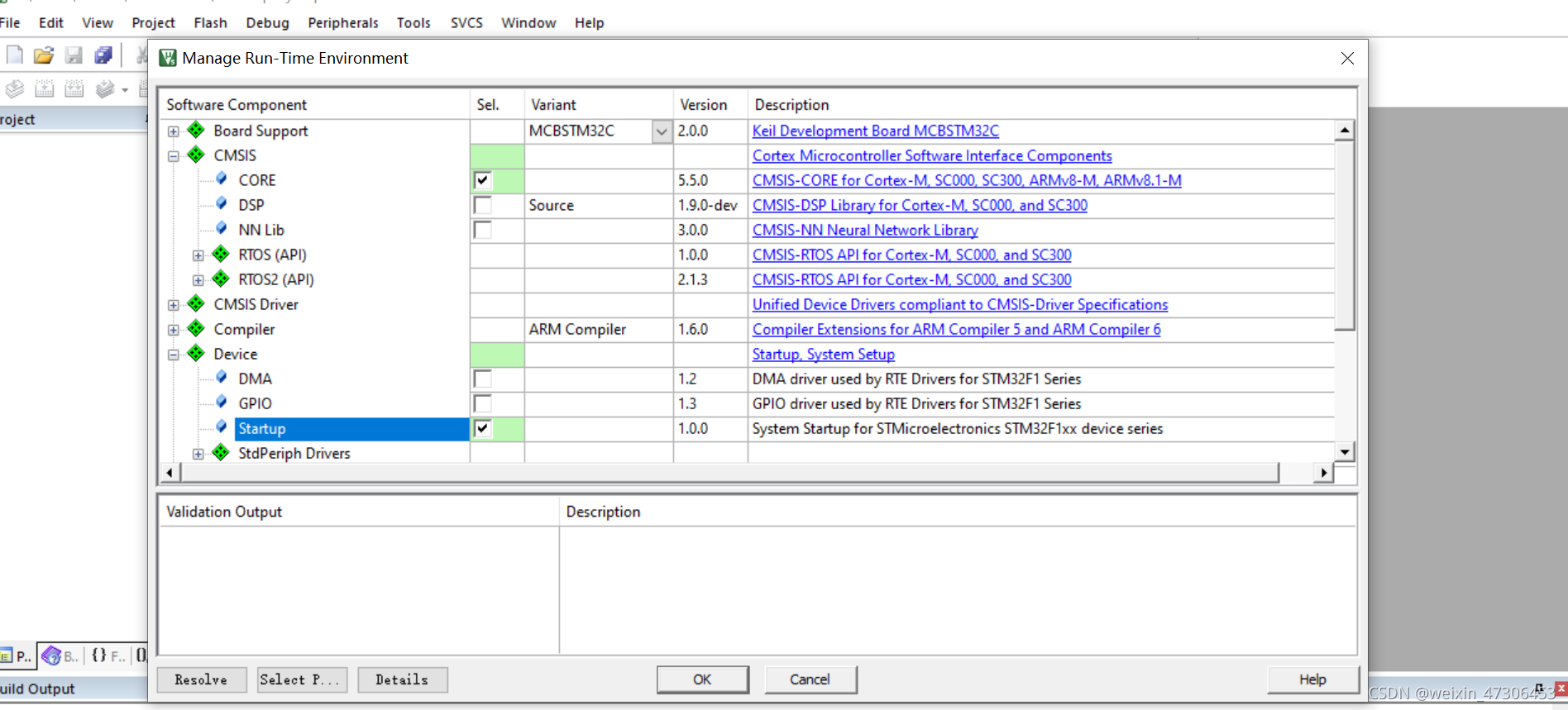Check the CMSIS DSP checkbox
The image size is (1568, 710).
tap(482, 205)
